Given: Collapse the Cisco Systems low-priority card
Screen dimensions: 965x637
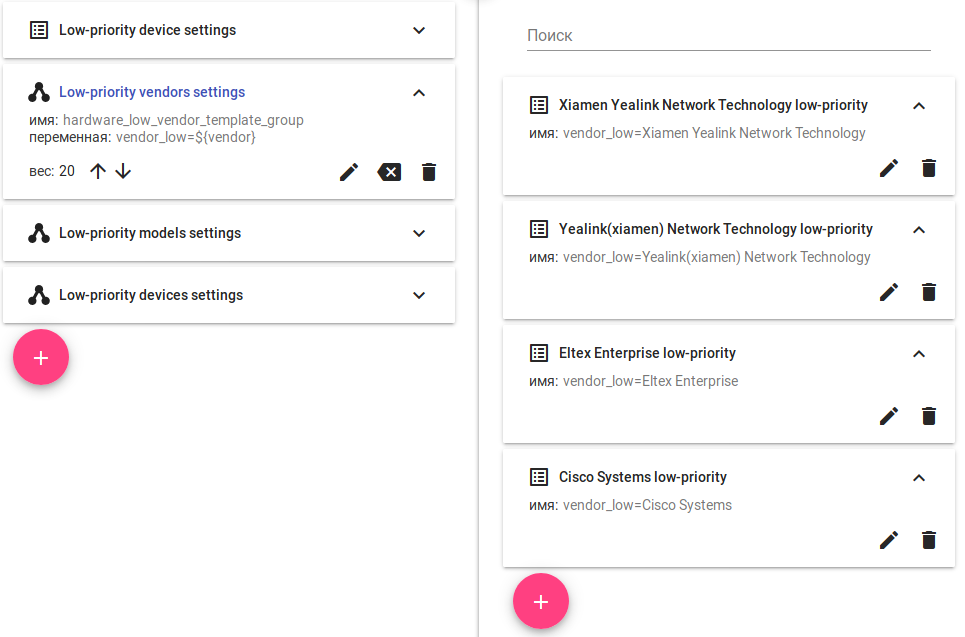Looking at the screenshot, I should 919,478.
